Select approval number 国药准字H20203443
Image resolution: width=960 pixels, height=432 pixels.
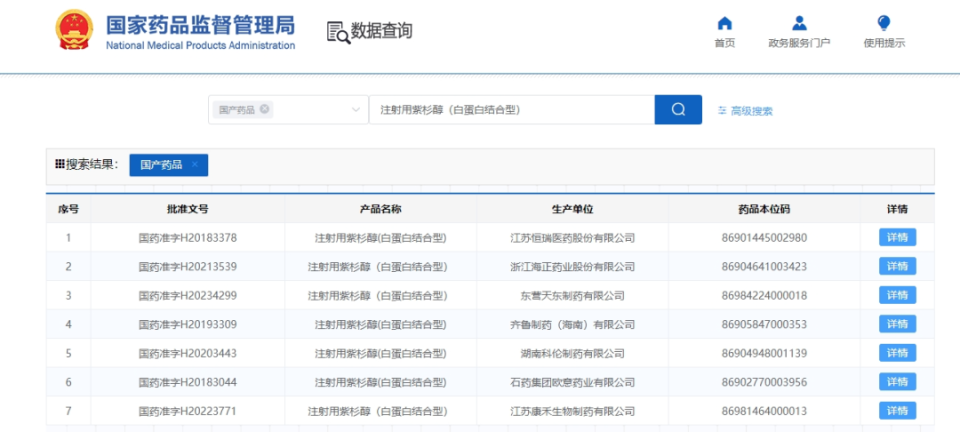pyautogui.click(x=187, y=353)
